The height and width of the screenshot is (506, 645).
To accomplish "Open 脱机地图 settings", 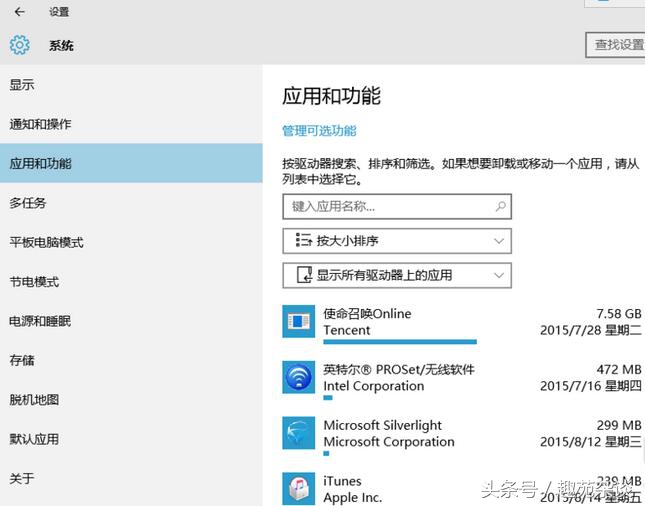I will [x=131, y=399].
